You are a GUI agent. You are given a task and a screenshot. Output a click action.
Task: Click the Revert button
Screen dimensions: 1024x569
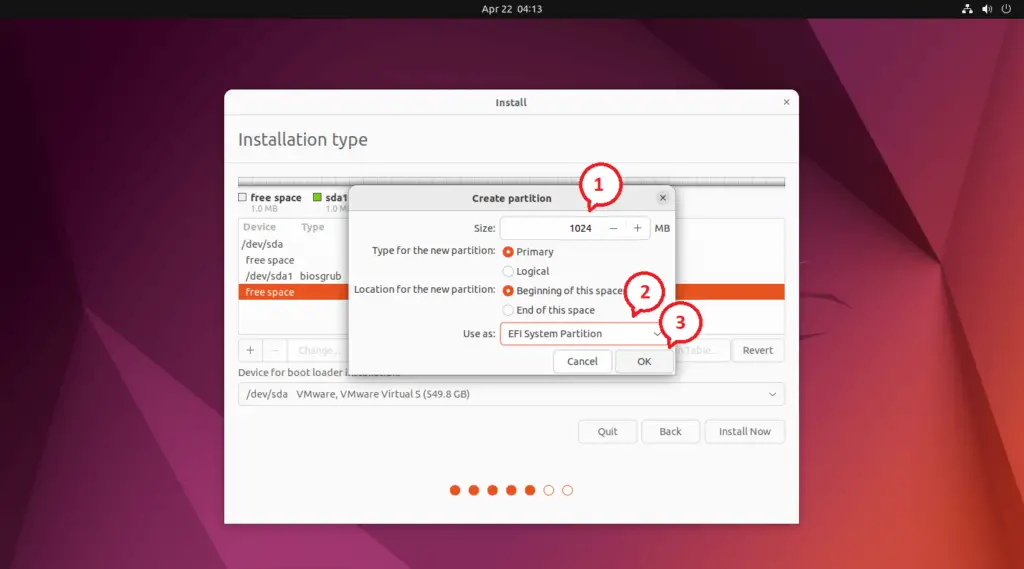(x=758, y=350)
